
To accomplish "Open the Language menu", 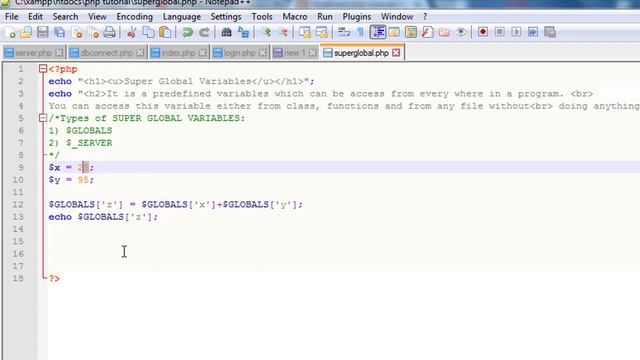I will tap(182, 17).
